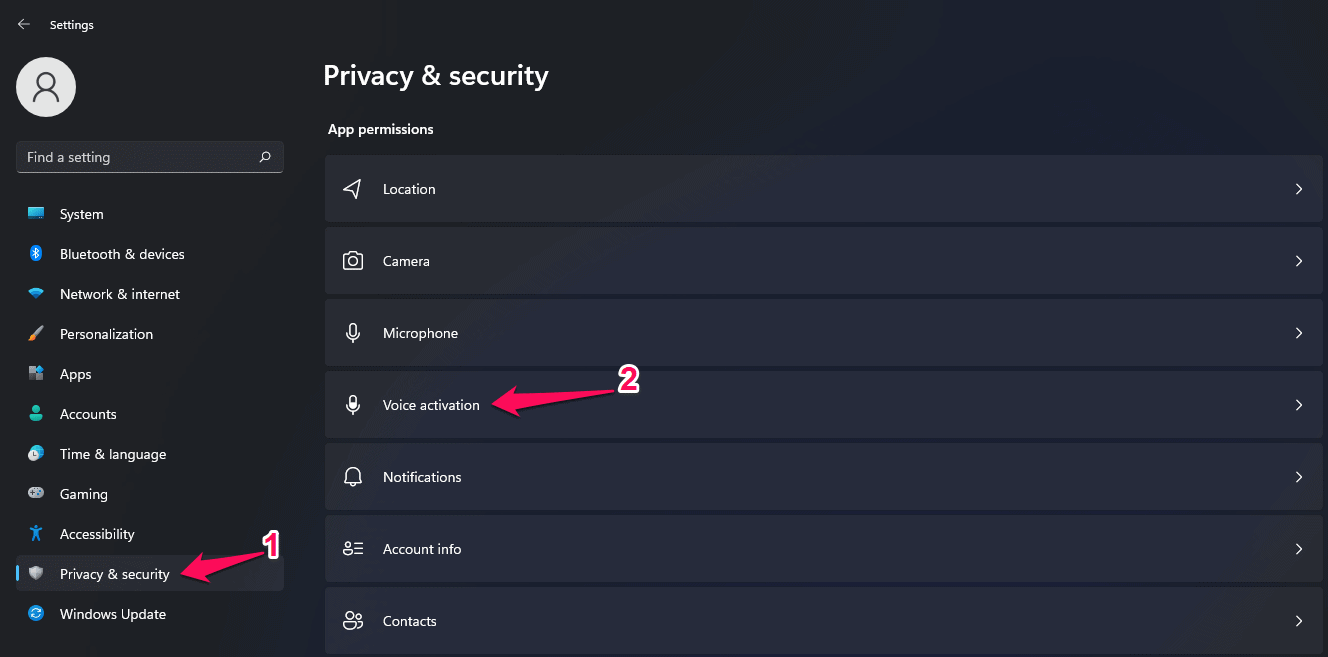Click the Notifications bell icon

pos(353,477)
